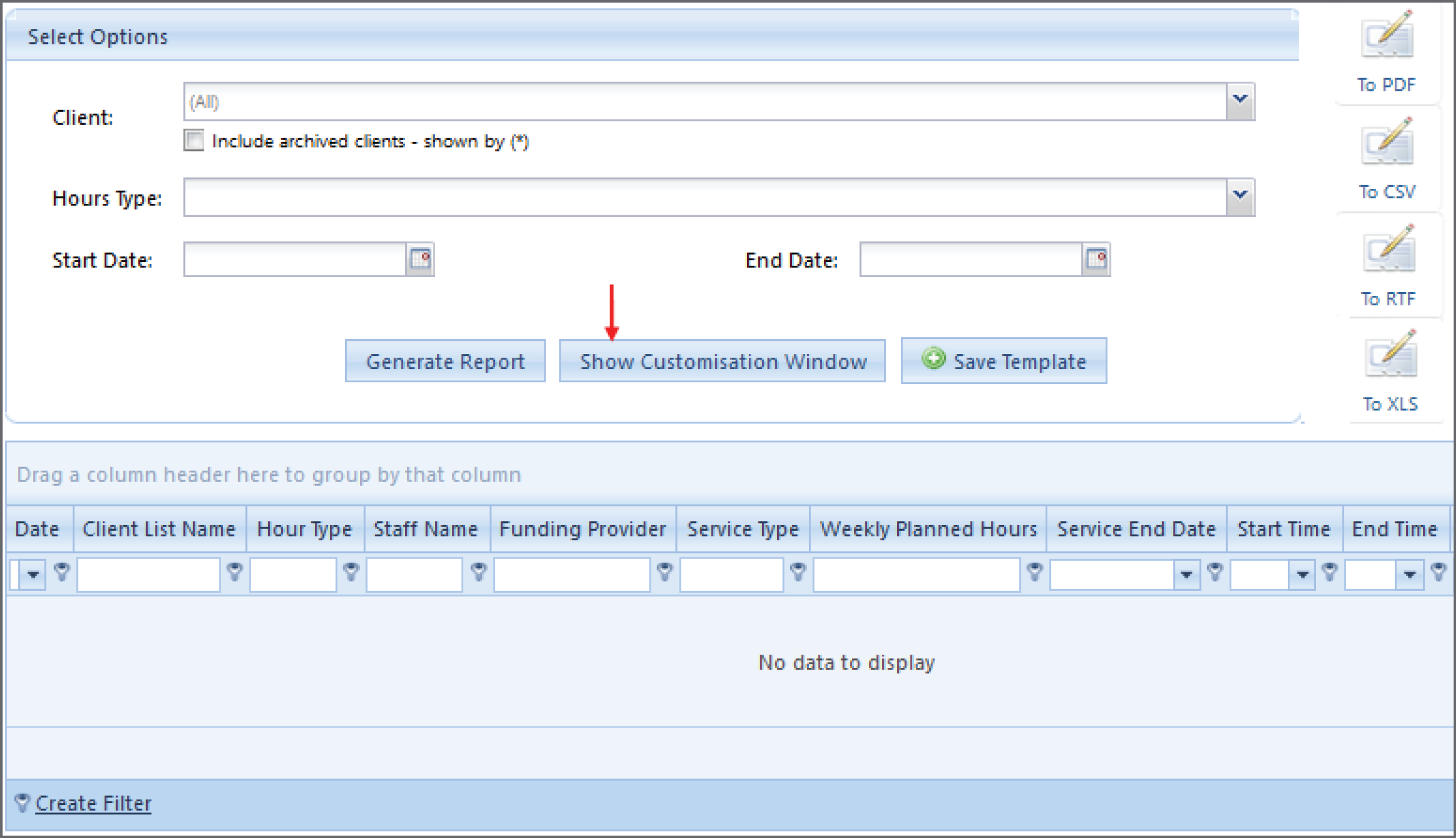Viewport: 1456px width, 838px height.
Task: Toggle Include archived clients checkbox
Action: pyautogui.click(x=194, y=141)
